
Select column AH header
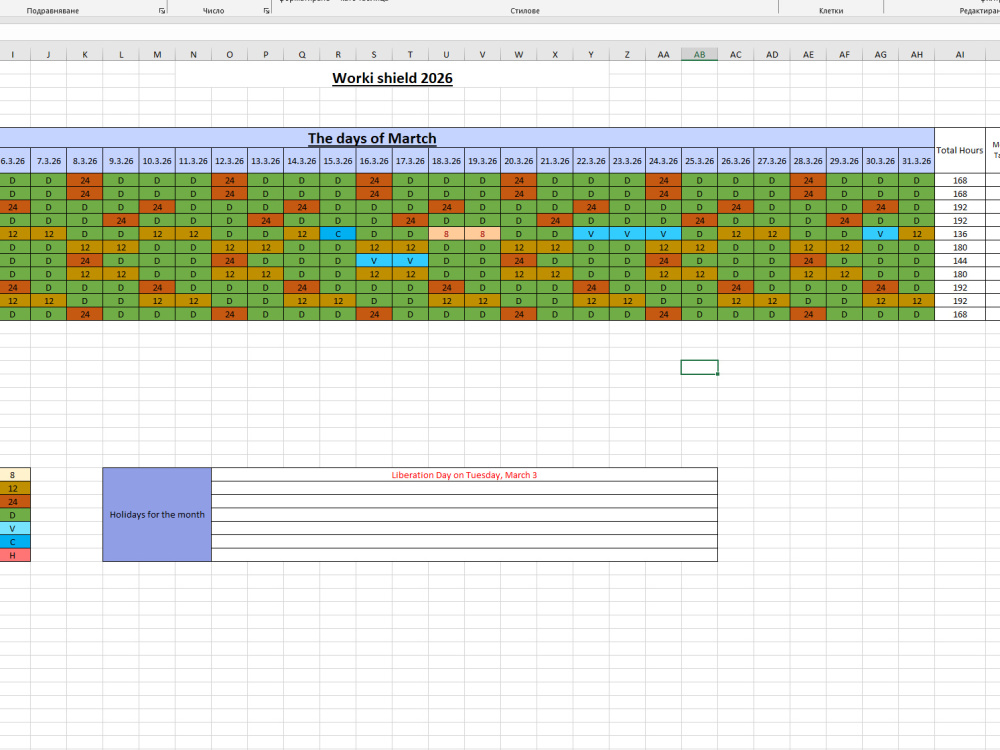click(916, 55)
